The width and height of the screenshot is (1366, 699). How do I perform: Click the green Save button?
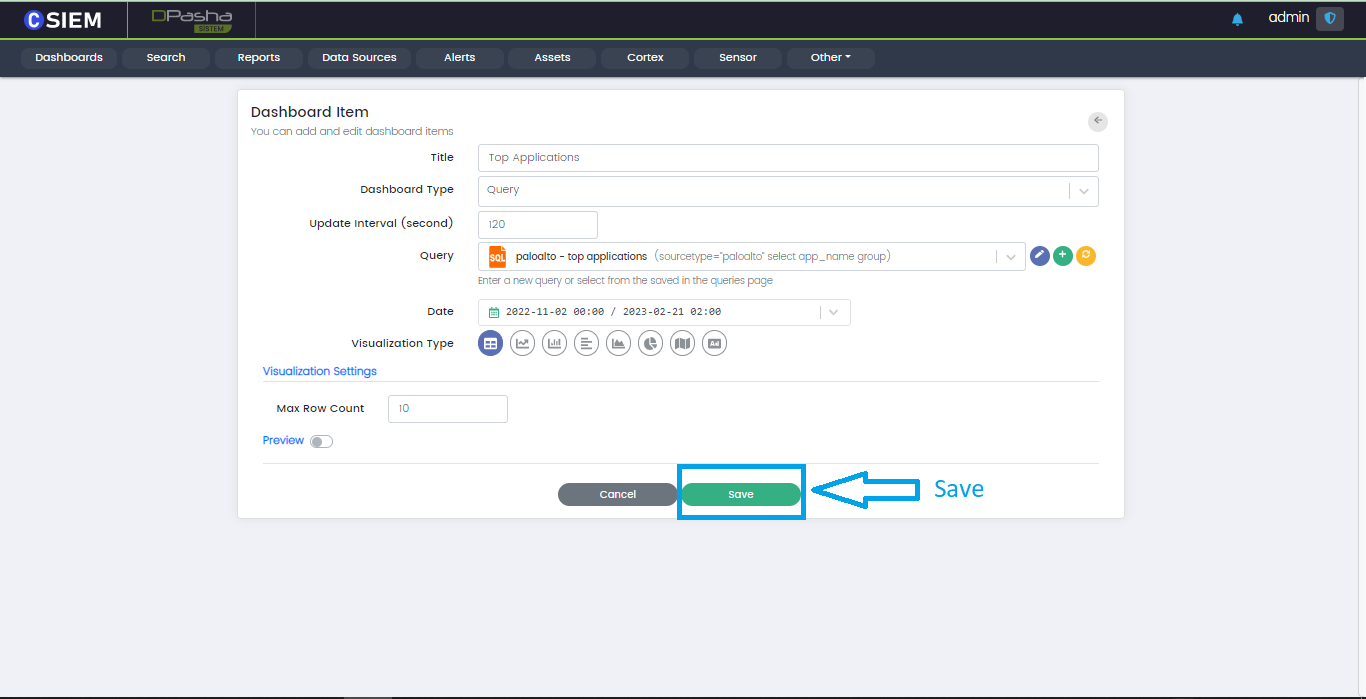coord(741,494)
